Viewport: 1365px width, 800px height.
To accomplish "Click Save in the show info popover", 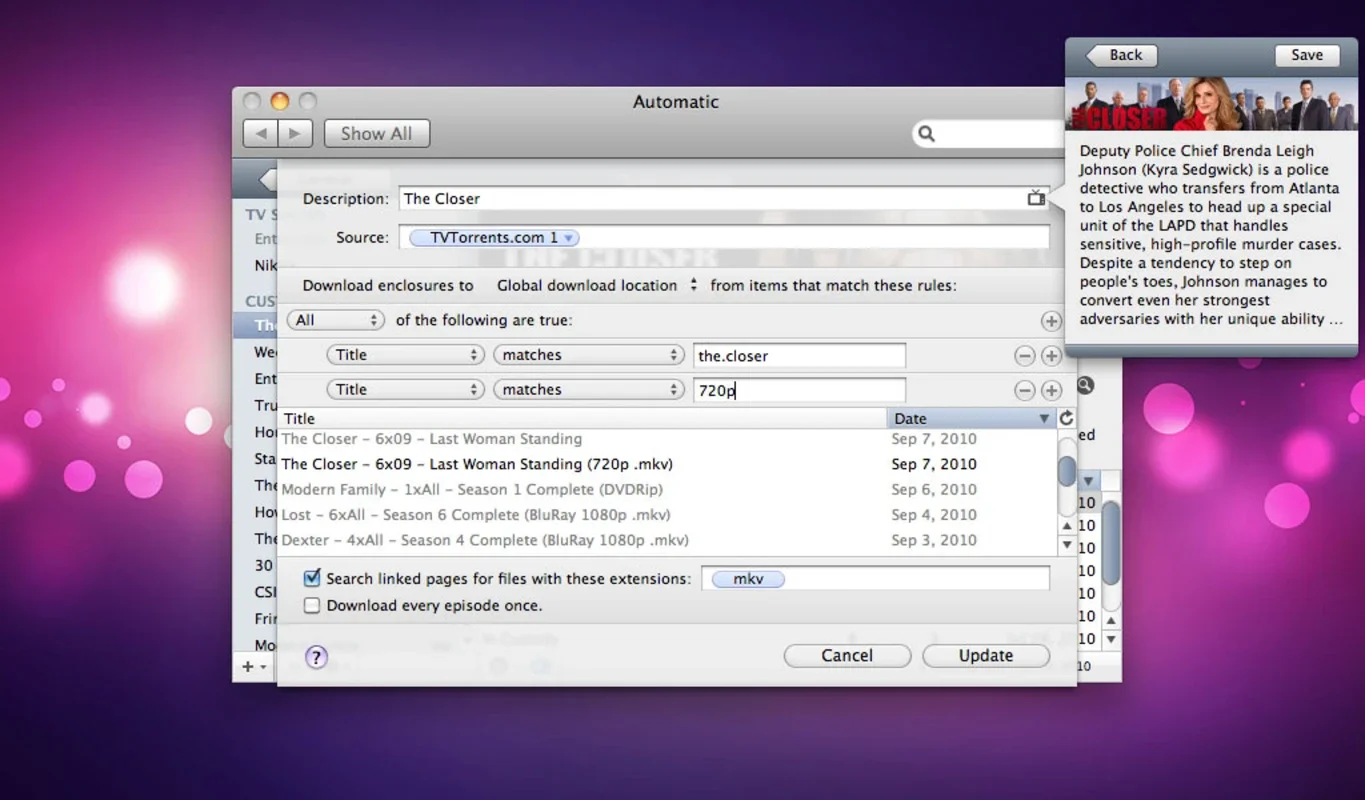I will coord(1307,55).
